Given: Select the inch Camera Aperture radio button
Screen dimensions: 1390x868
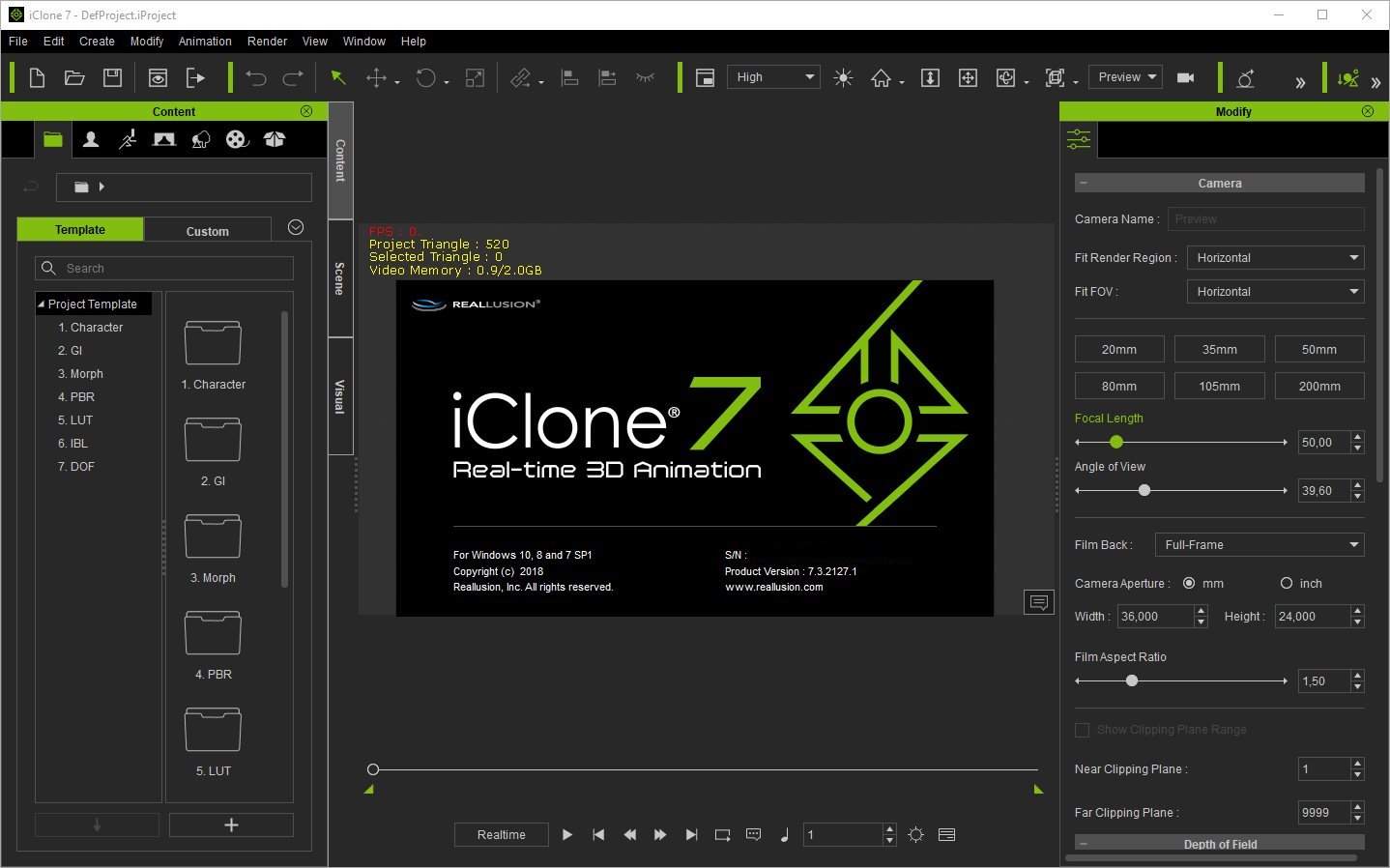Looking at the screenshot, I should [x=1287, y=583].
